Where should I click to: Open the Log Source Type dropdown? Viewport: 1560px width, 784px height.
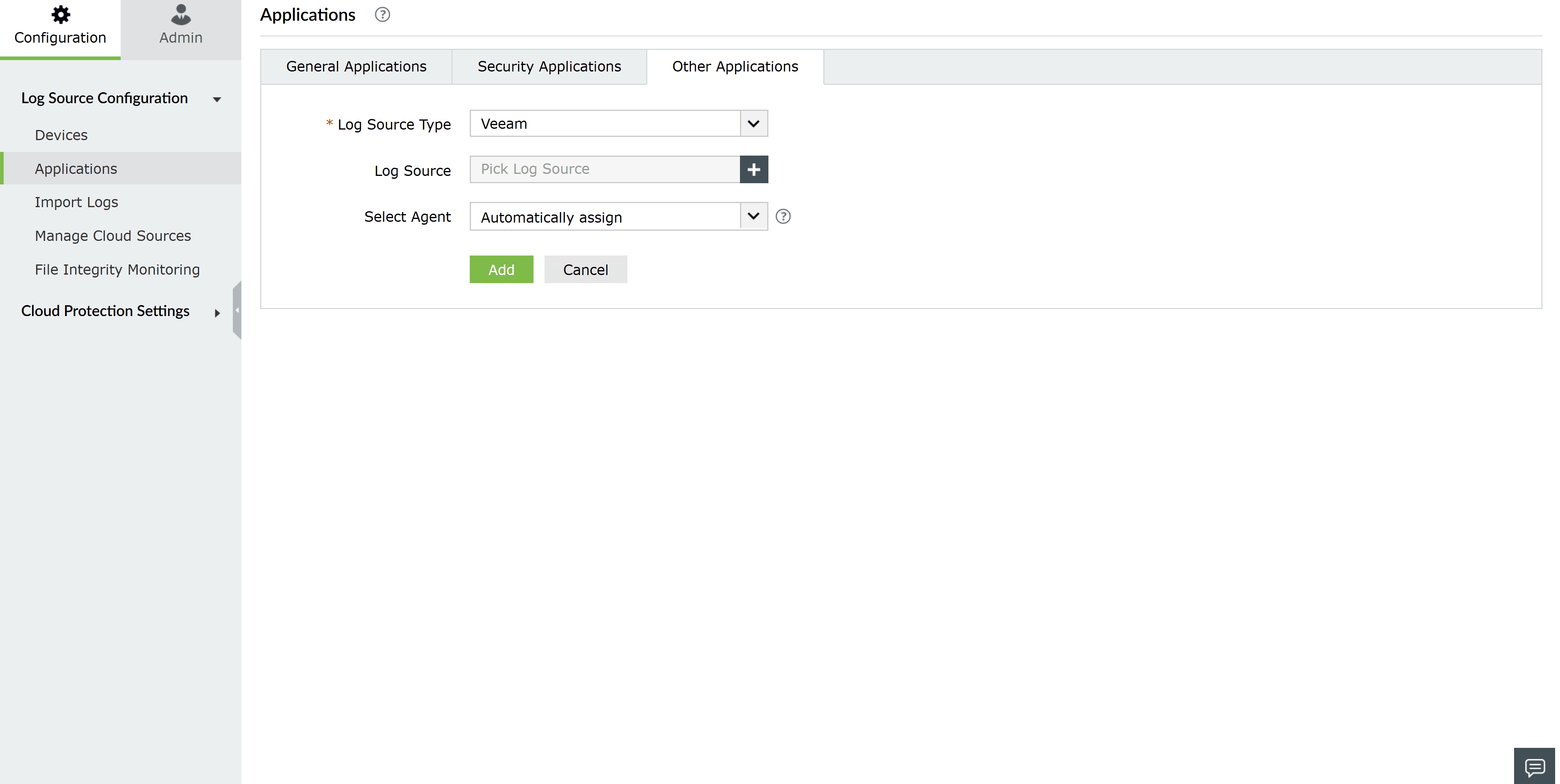click(x=753, y=123)
